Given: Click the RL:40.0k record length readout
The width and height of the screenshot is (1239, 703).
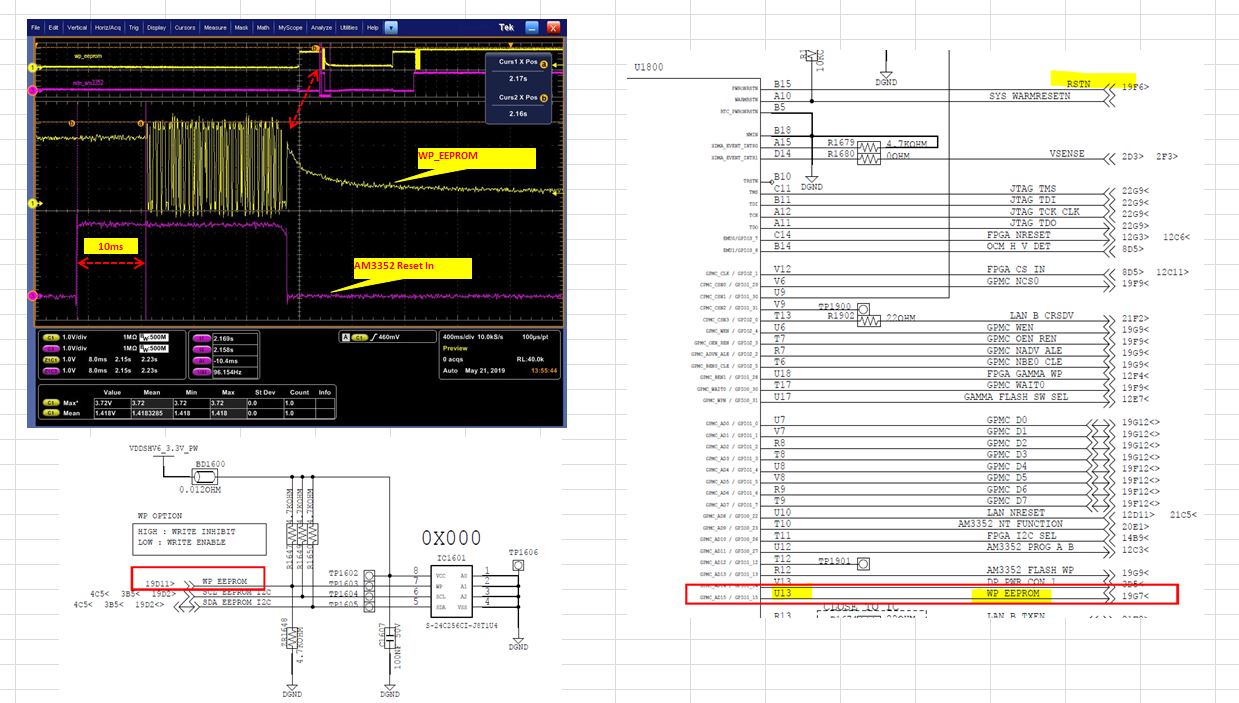Looking at the screenshot, I should pyautogui.click(x=530, y=359).
